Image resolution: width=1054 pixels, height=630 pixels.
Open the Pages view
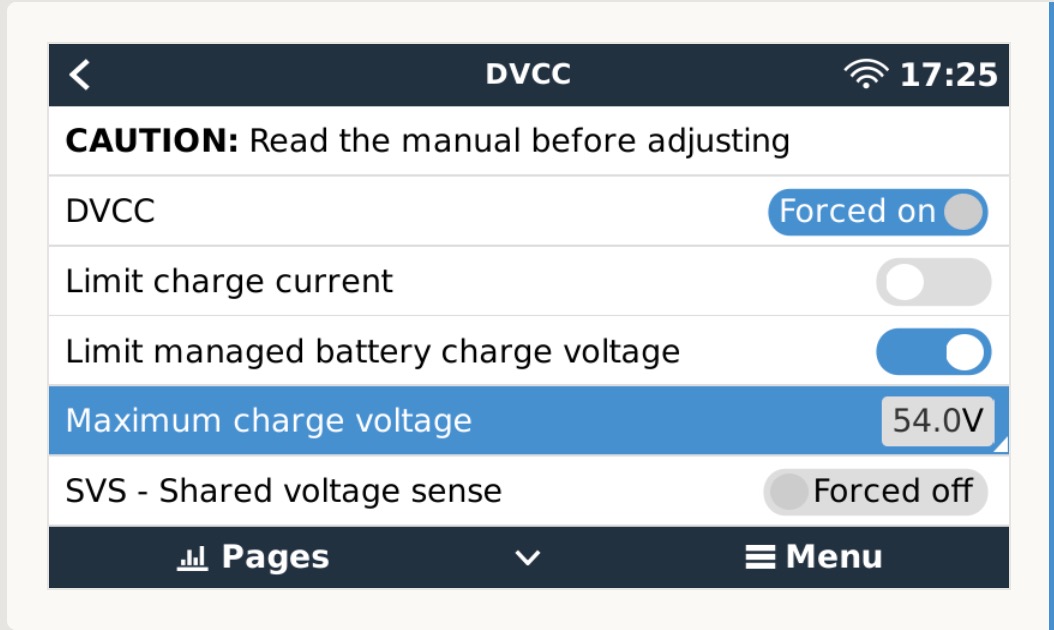click(x=254, y=557)
